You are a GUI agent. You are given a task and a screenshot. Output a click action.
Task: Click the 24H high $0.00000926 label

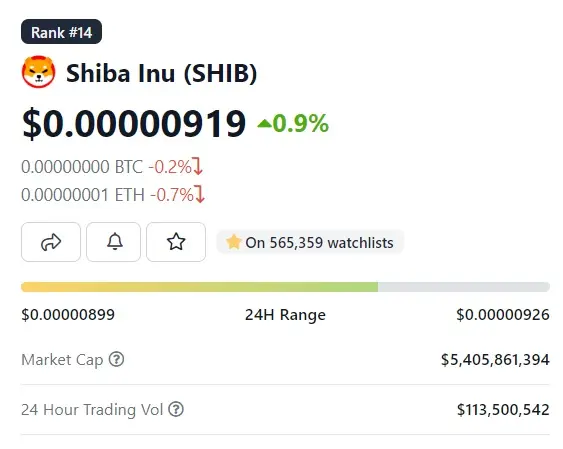pos(503,315)
